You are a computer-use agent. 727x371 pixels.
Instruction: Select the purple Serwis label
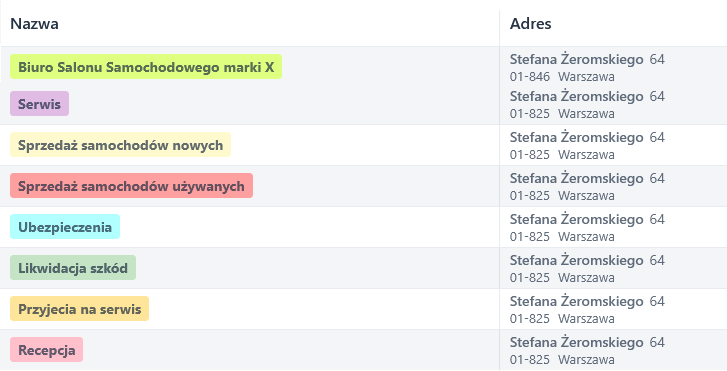coord(39,103)
